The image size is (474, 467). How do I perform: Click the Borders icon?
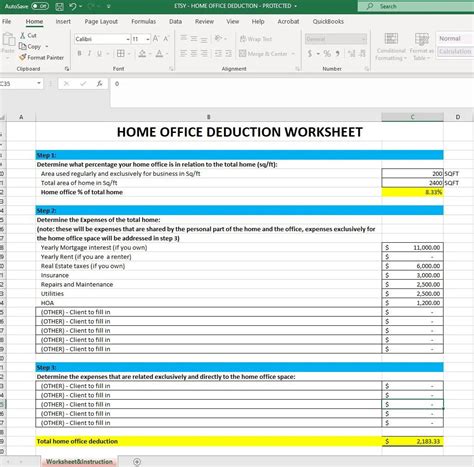(x=121, y=53)
